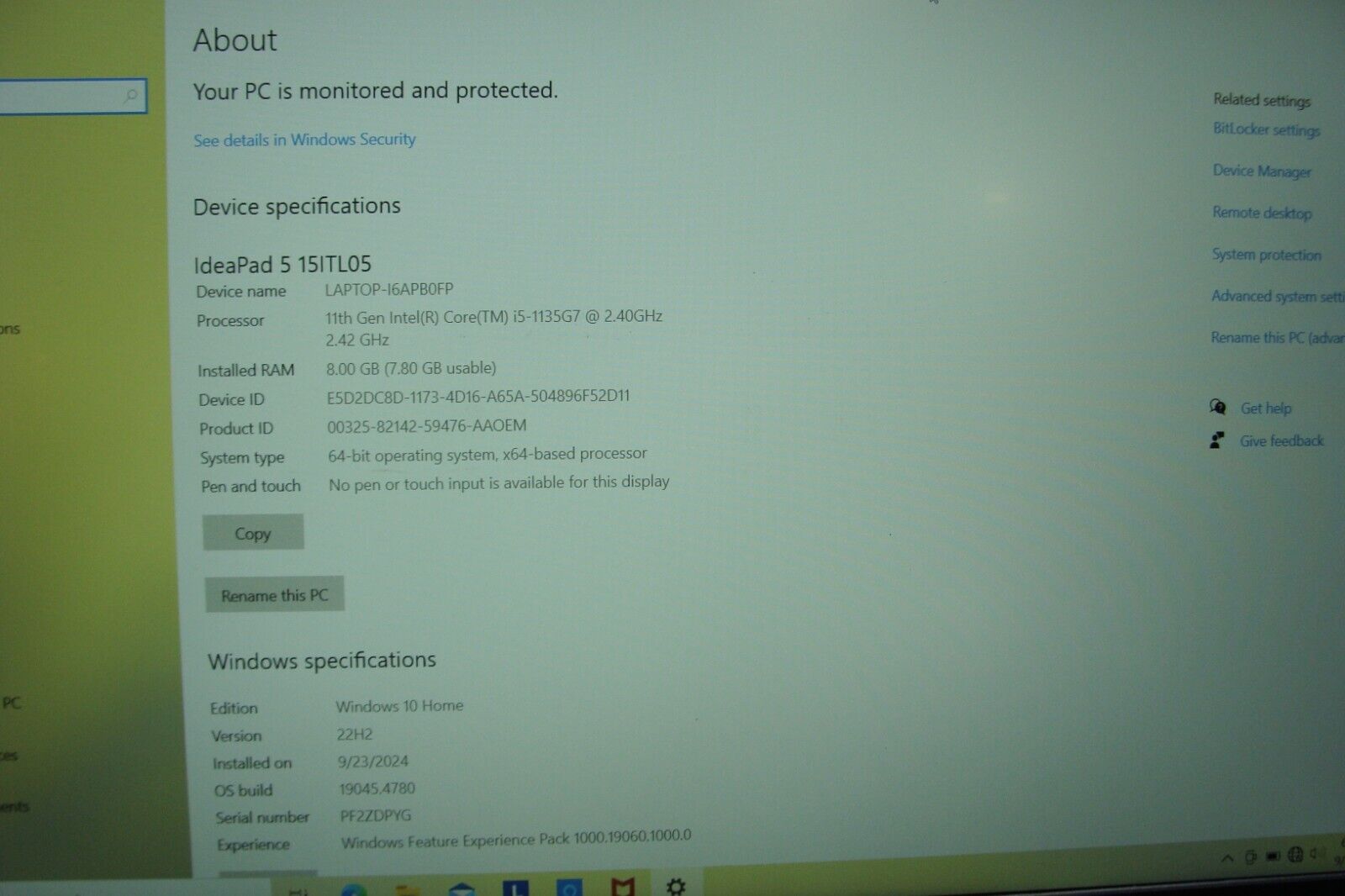Click Windows specifications heading
Viewport: 1345px width, 896px height.
click(x=322, y=661)
